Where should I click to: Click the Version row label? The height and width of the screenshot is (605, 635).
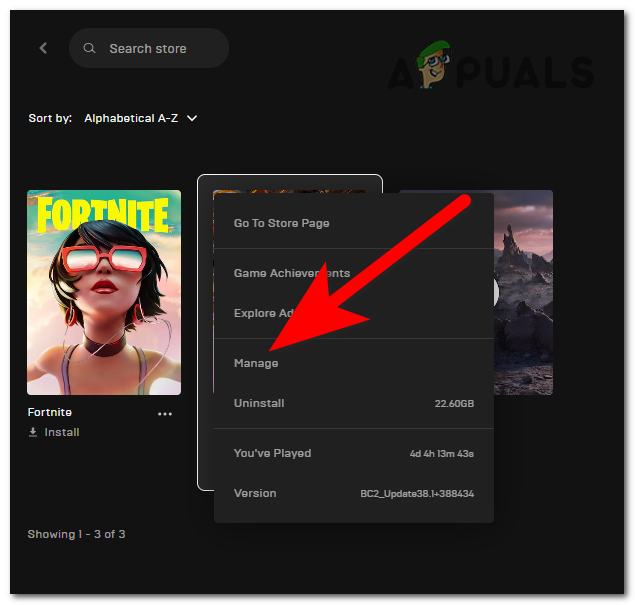point(255,493)
